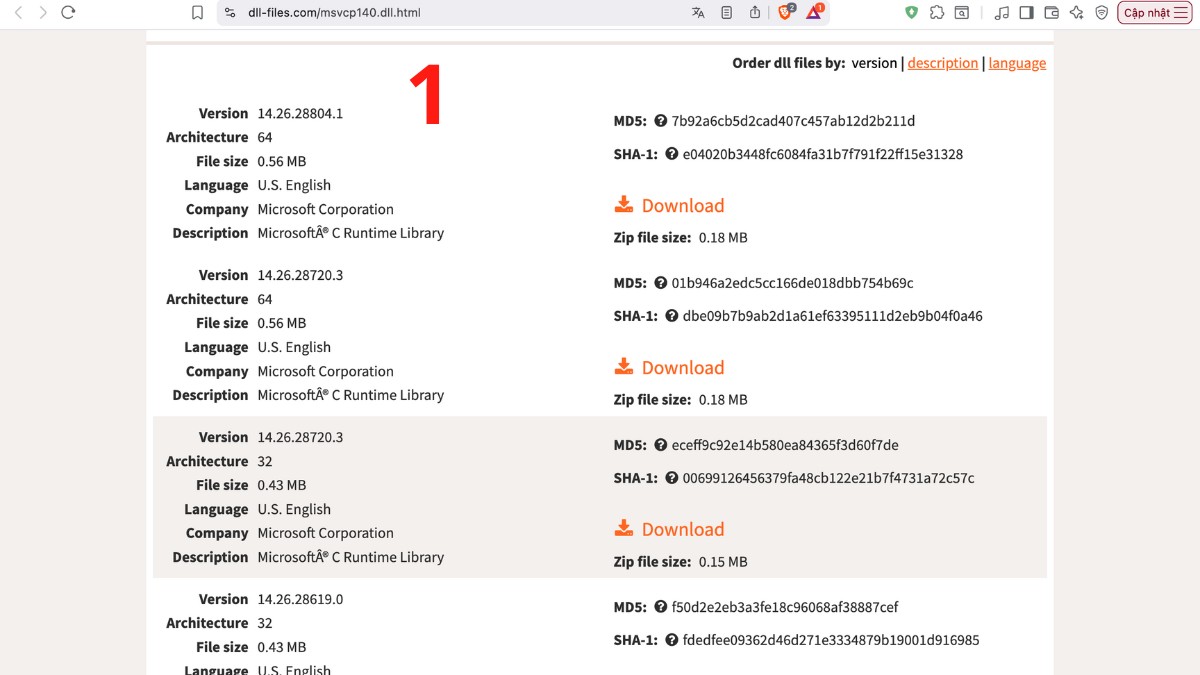Download version 14.26.28804.1 of msvcp140.dll

pyautogui.click(x=682, y=205)
